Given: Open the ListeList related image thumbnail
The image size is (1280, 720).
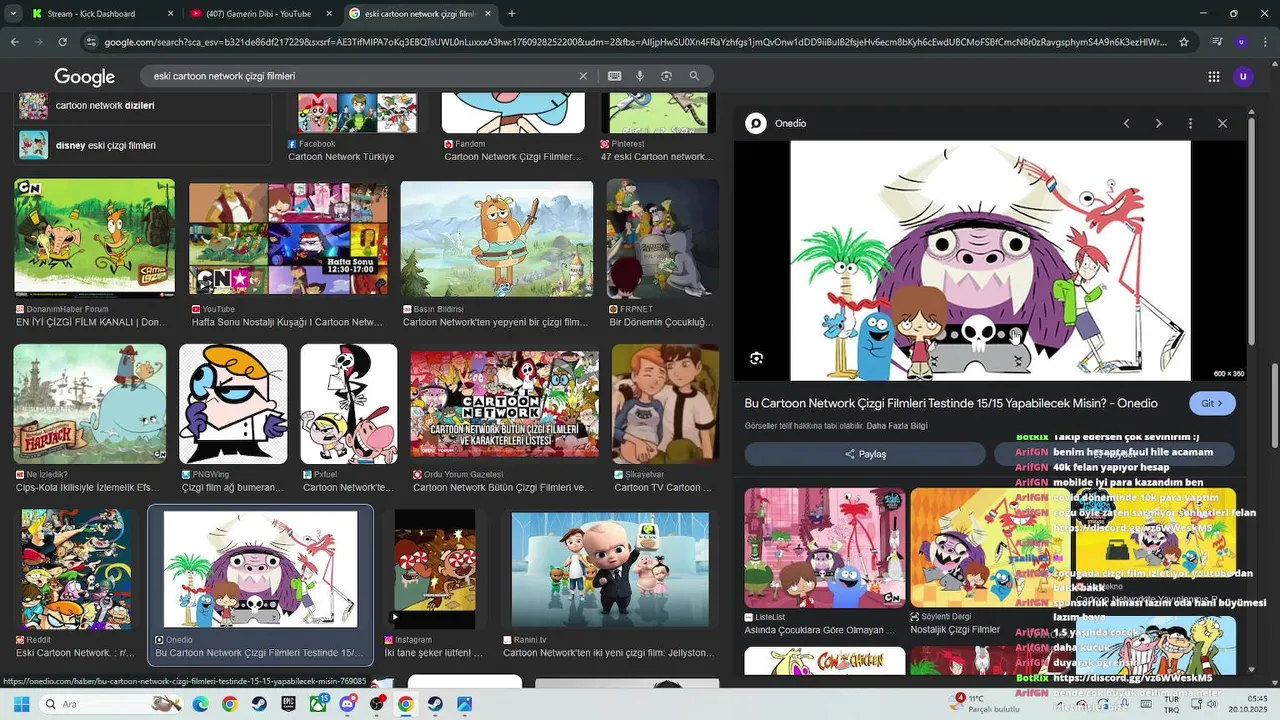Looking at the screenshot, I should [825, 548].
